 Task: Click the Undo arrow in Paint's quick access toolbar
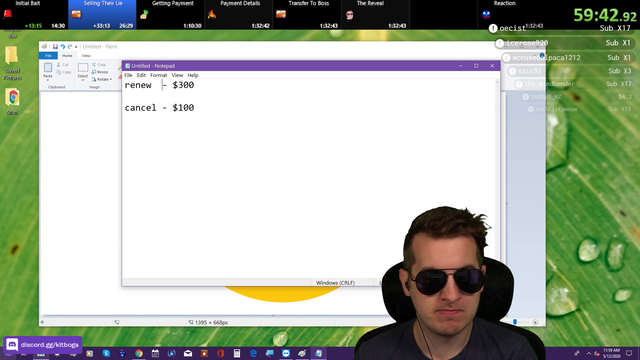pos(62,47)
